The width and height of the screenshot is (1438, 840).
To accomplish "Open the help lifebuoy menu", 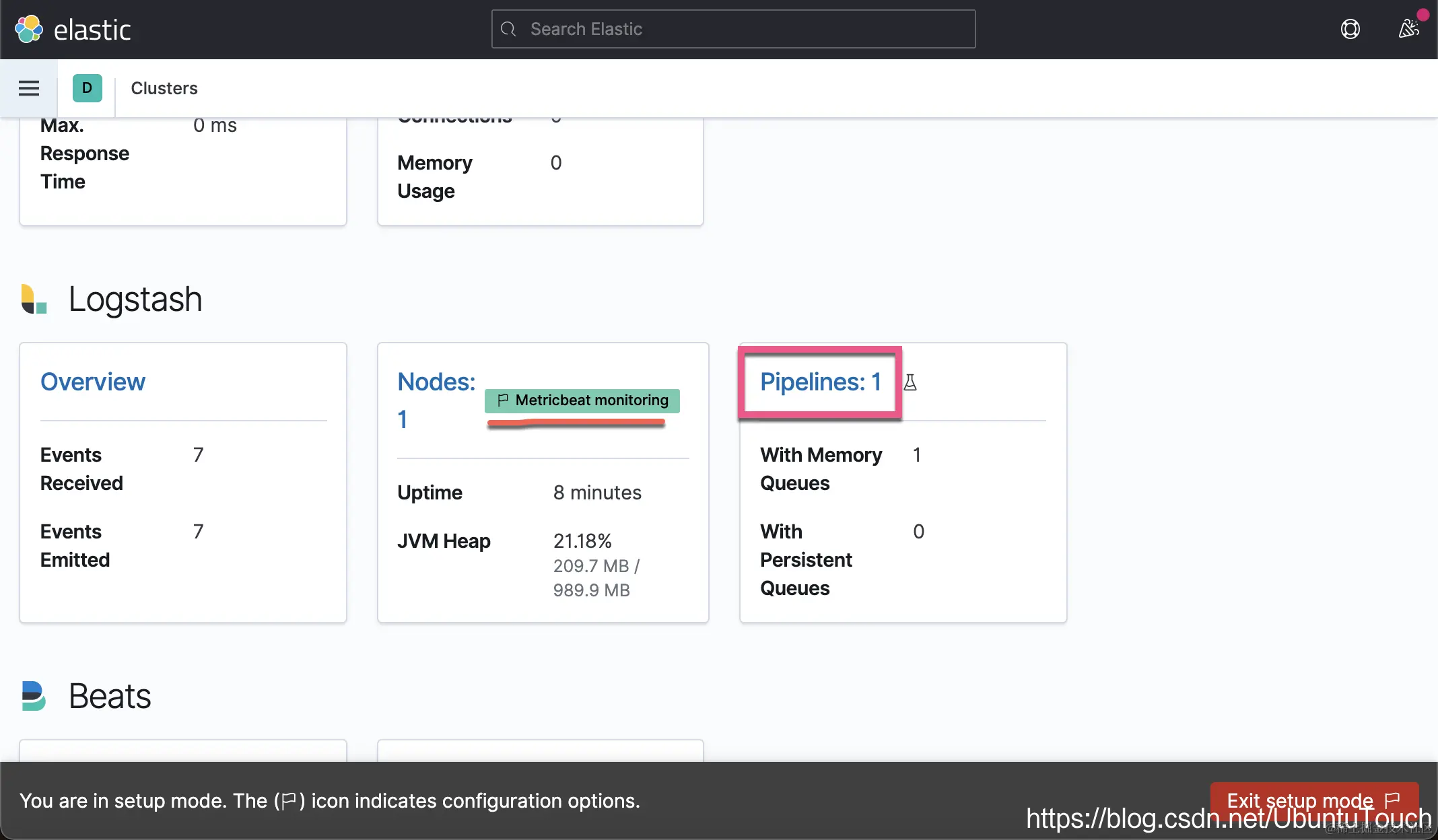I will pyautogui.click(x=1350, y=30).
